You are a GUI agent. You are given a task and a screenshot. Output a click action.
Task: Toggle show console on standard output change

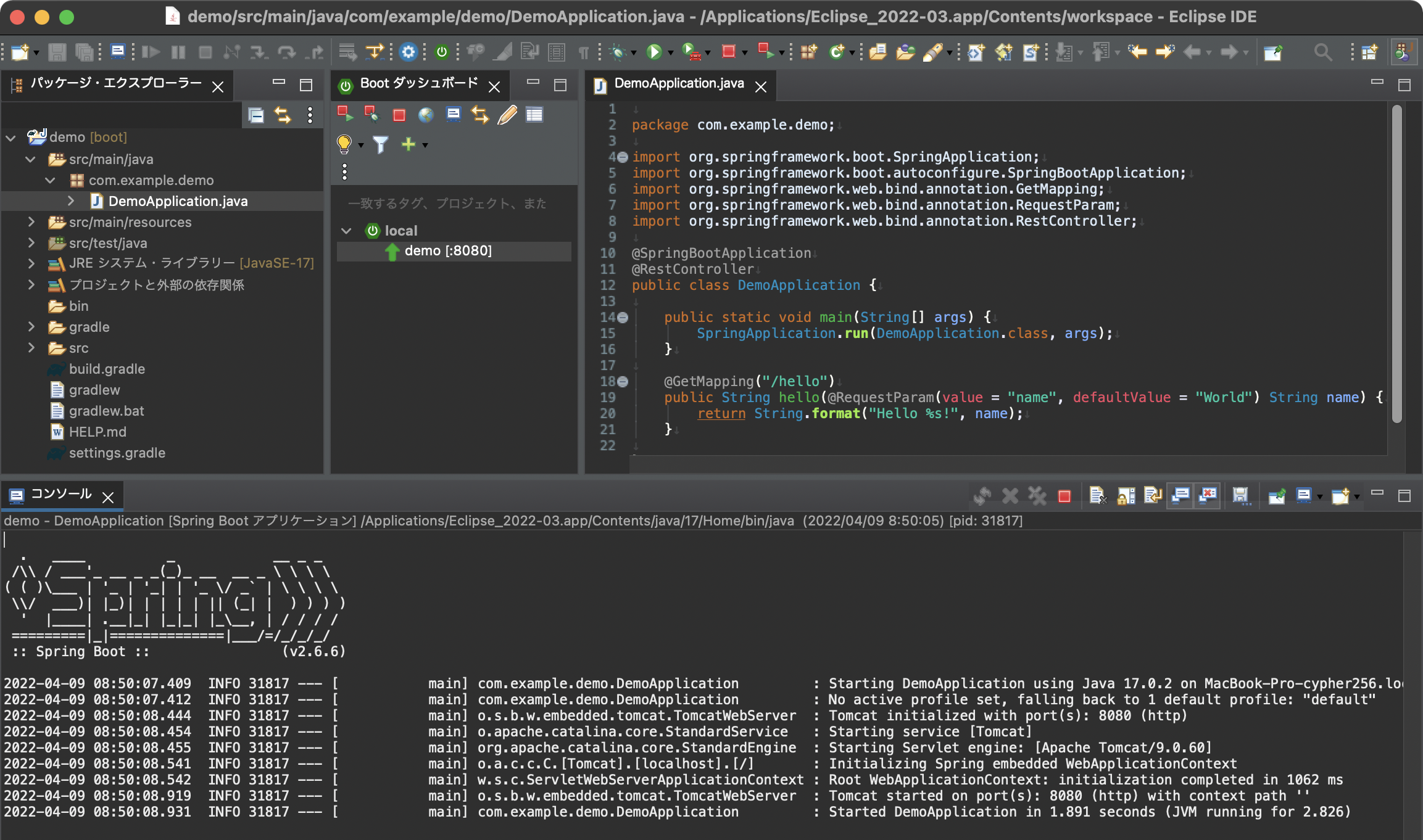tap(1180, 495)
